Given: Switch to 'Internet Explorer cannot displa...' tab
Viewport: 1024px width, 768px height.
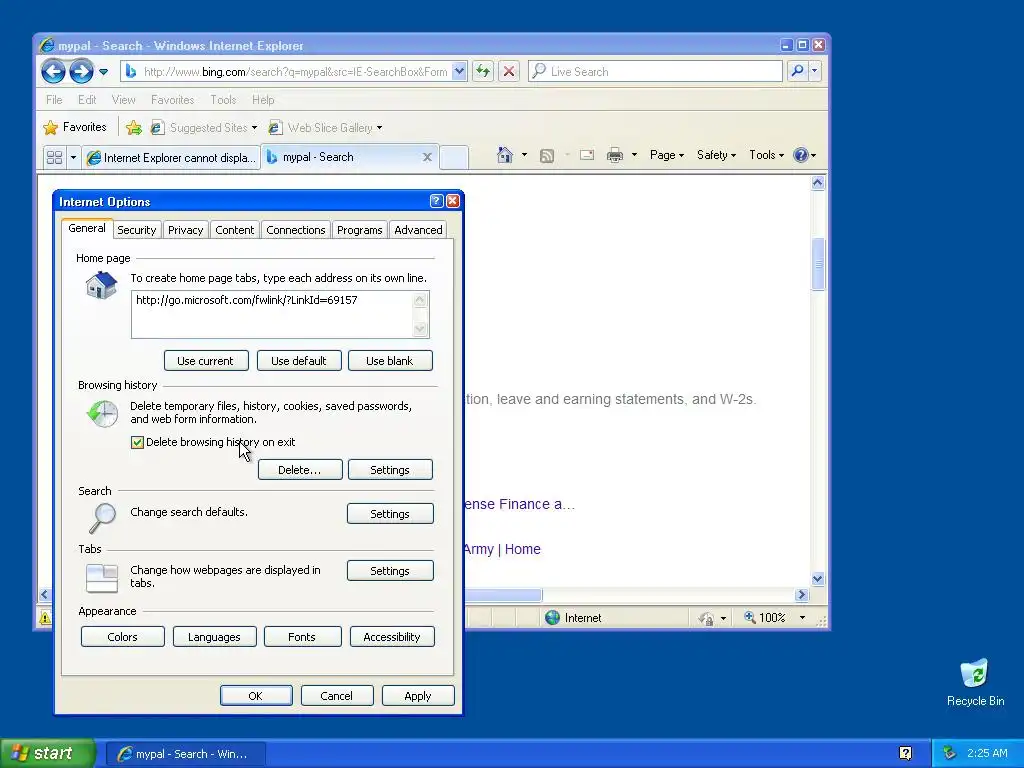Looking at the screenshot, I should click(171, 157).
